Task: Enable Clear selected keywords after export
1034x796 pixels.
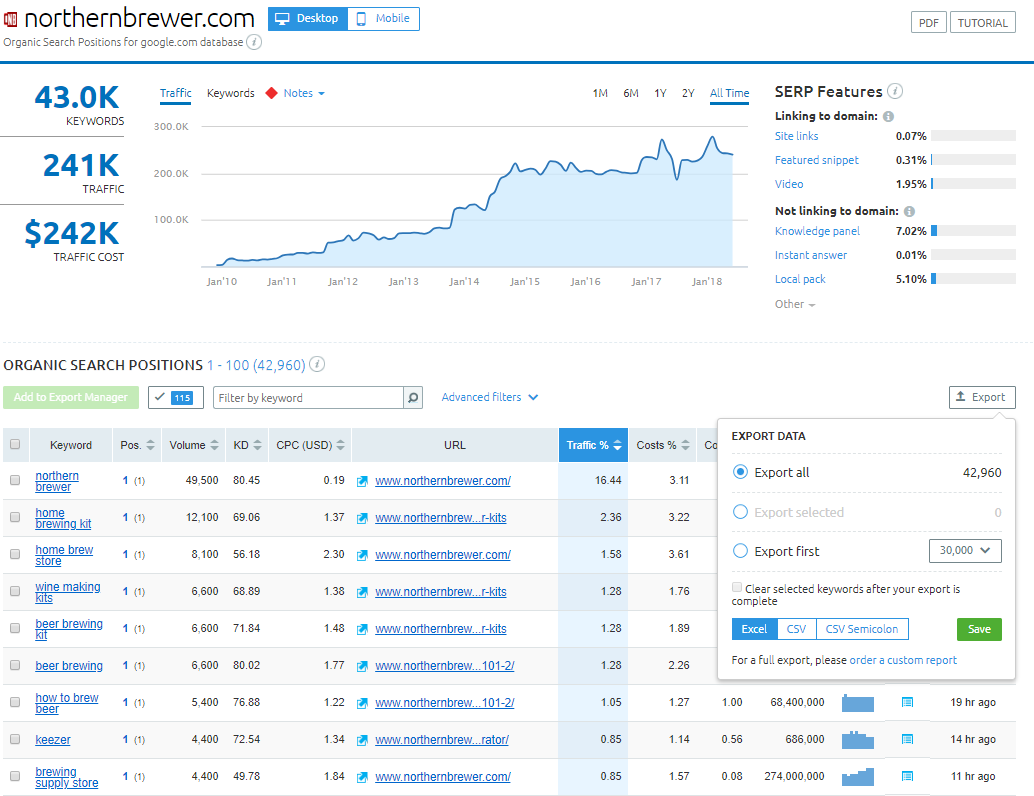Action: [737, 587]
